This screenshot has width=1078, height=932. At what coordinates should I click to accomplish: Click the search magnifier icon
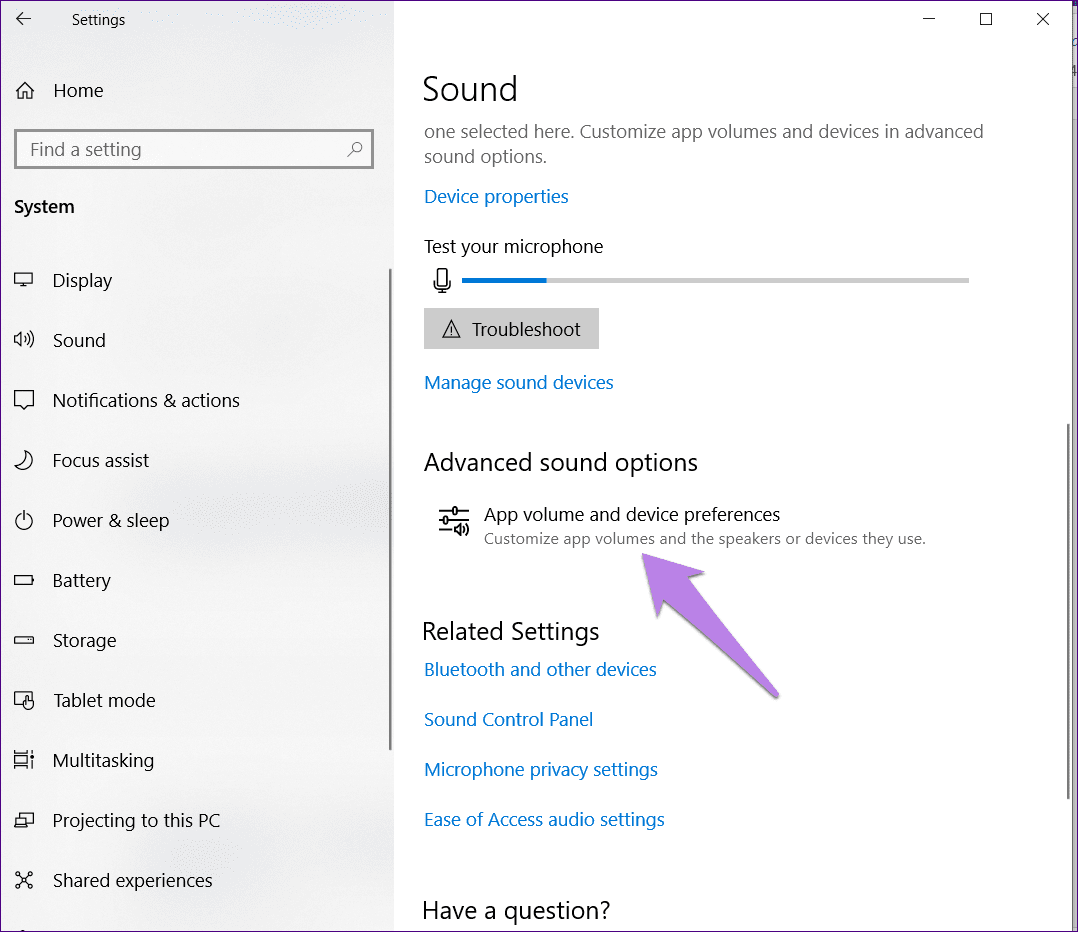tap(355, 149)
